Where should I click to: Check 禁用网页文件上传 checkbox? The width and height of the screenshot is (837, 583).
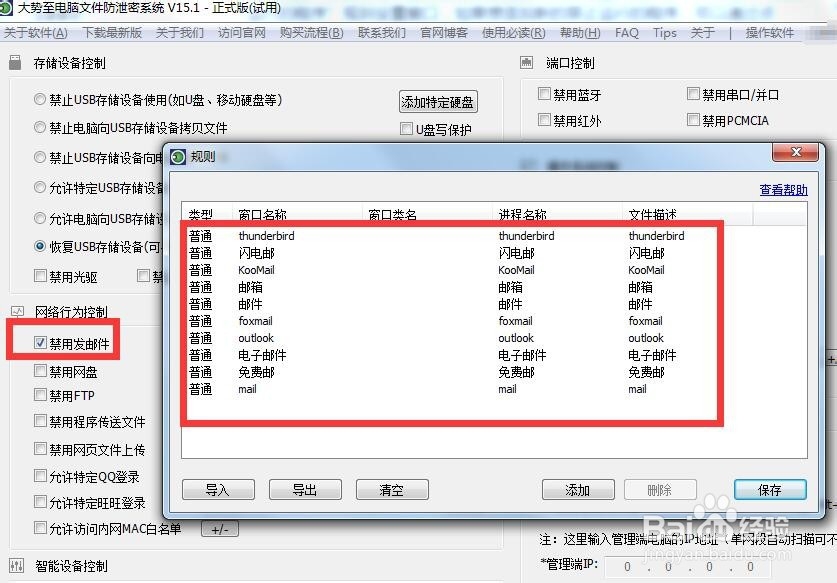tap(40, 448)
